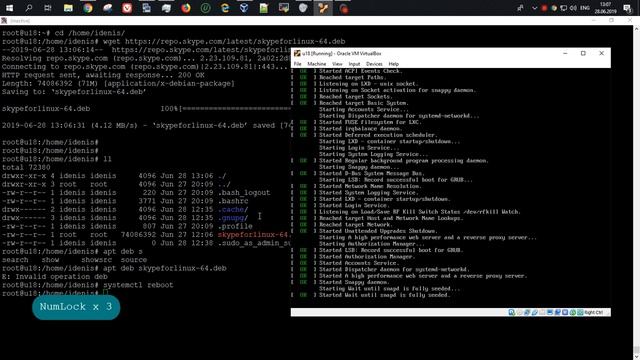The height and width of the screenshot is (360, 640).
Task: Click the VirtualBox window title bar icon
Action: point(297,53)
